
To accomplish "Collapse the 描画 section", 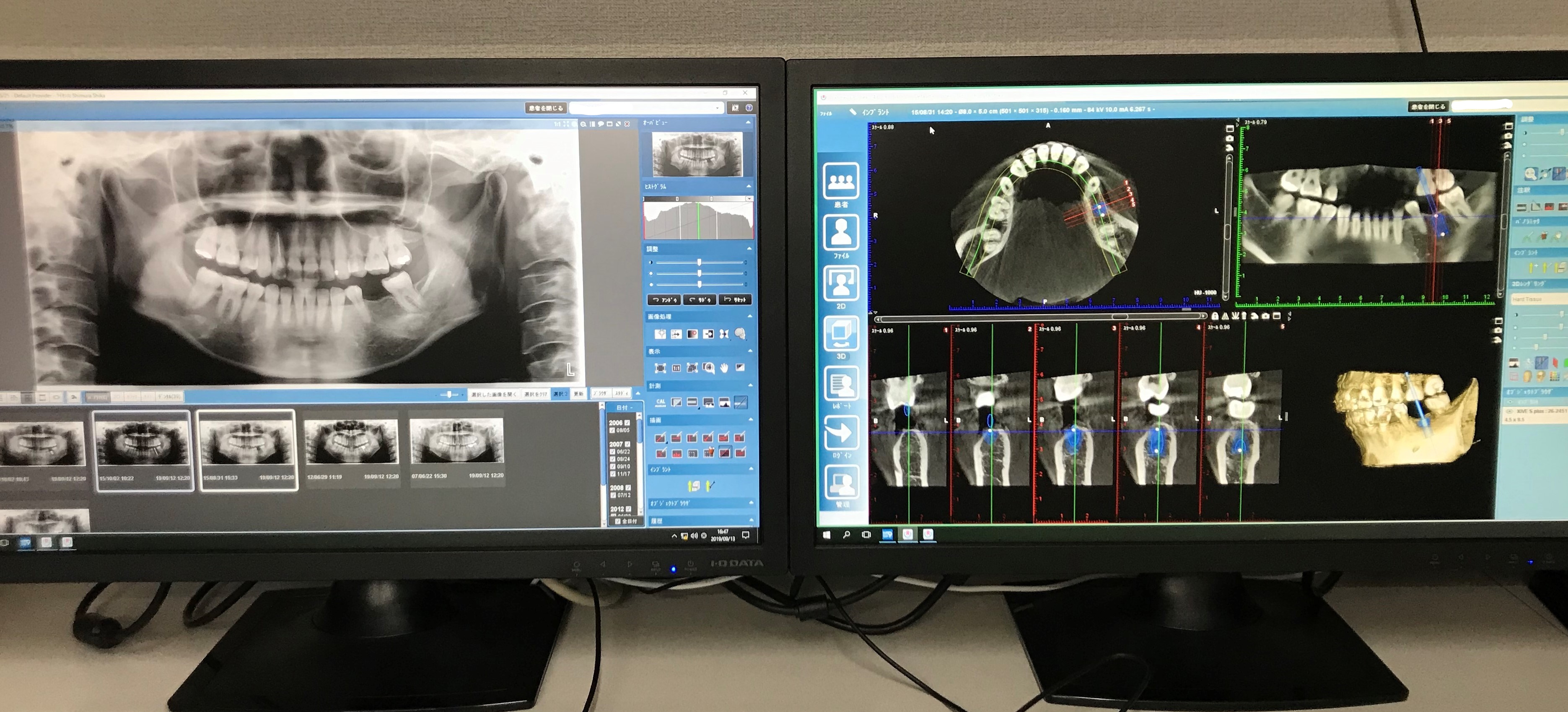I will pos(751,420).
